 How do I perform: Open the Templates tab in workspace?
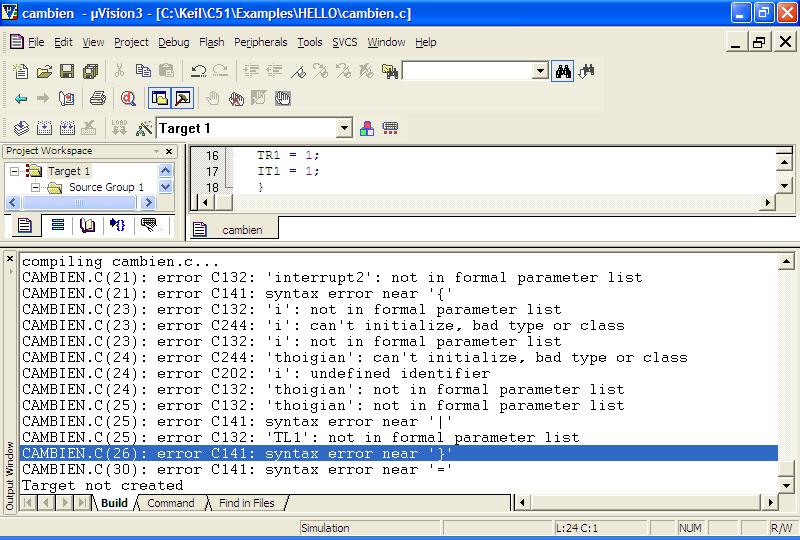148,225
